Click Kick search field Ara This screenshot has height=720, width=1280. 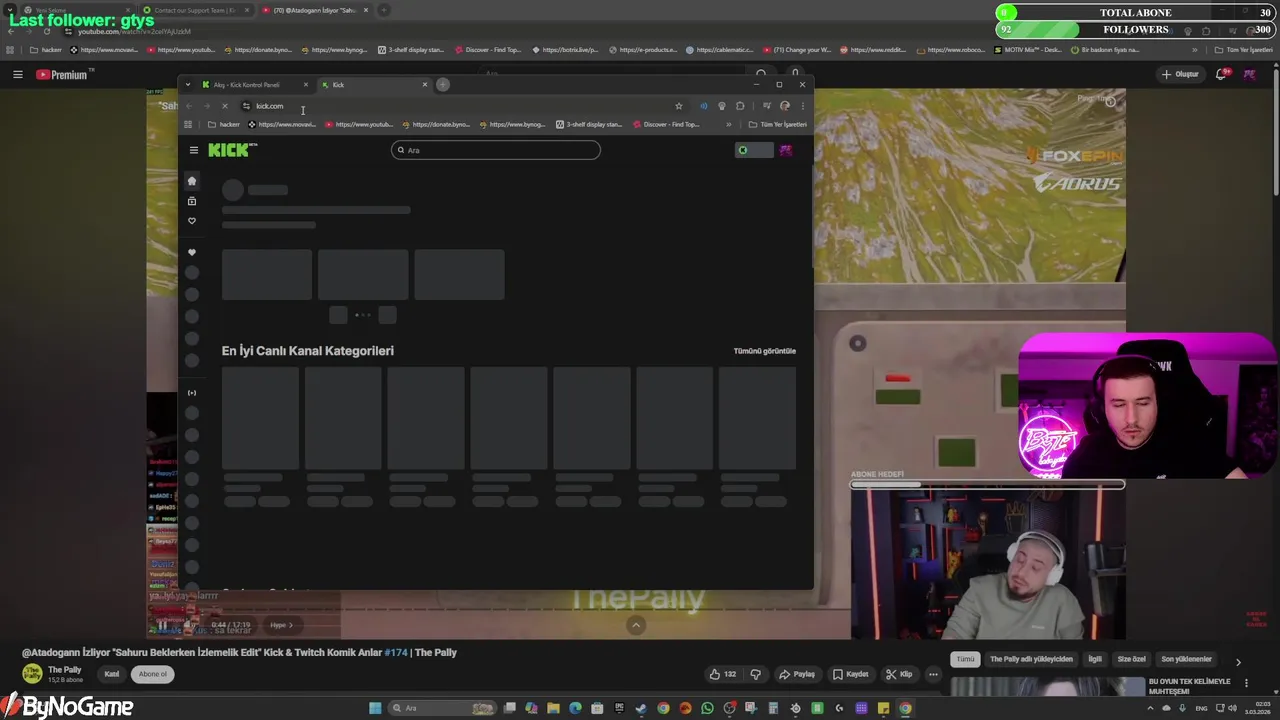(496, 150)
